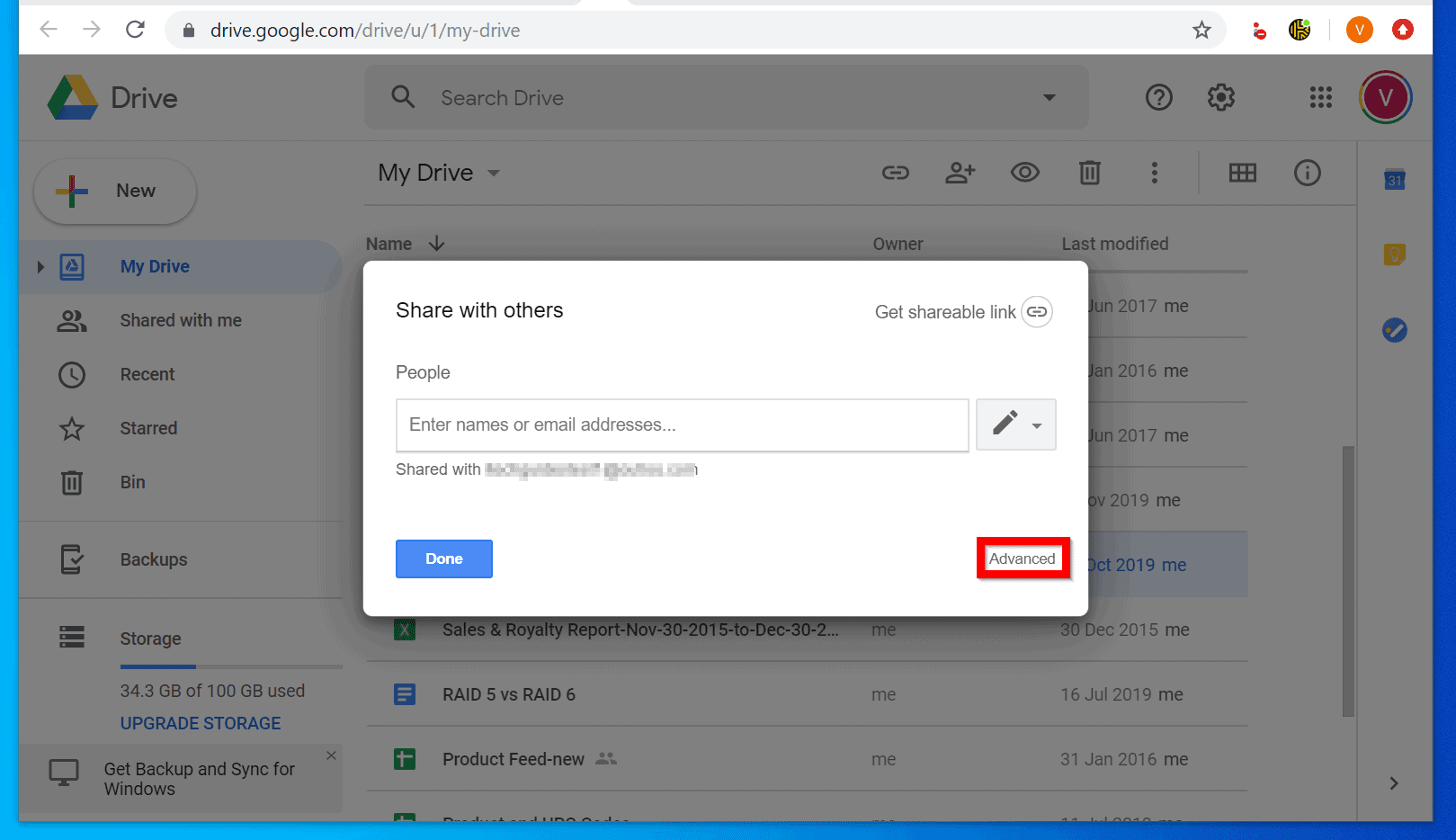This screenshot has width=1456, height=840.
Task: Show file details with the info icon
Action: [x=1307, y=173]
